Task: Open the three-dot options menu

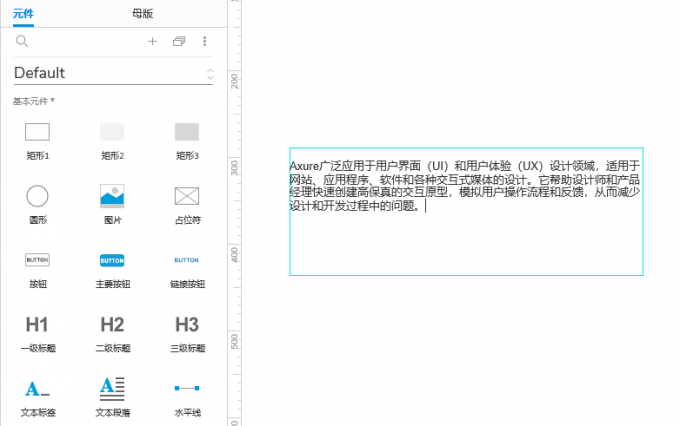Action: (205, 41)
